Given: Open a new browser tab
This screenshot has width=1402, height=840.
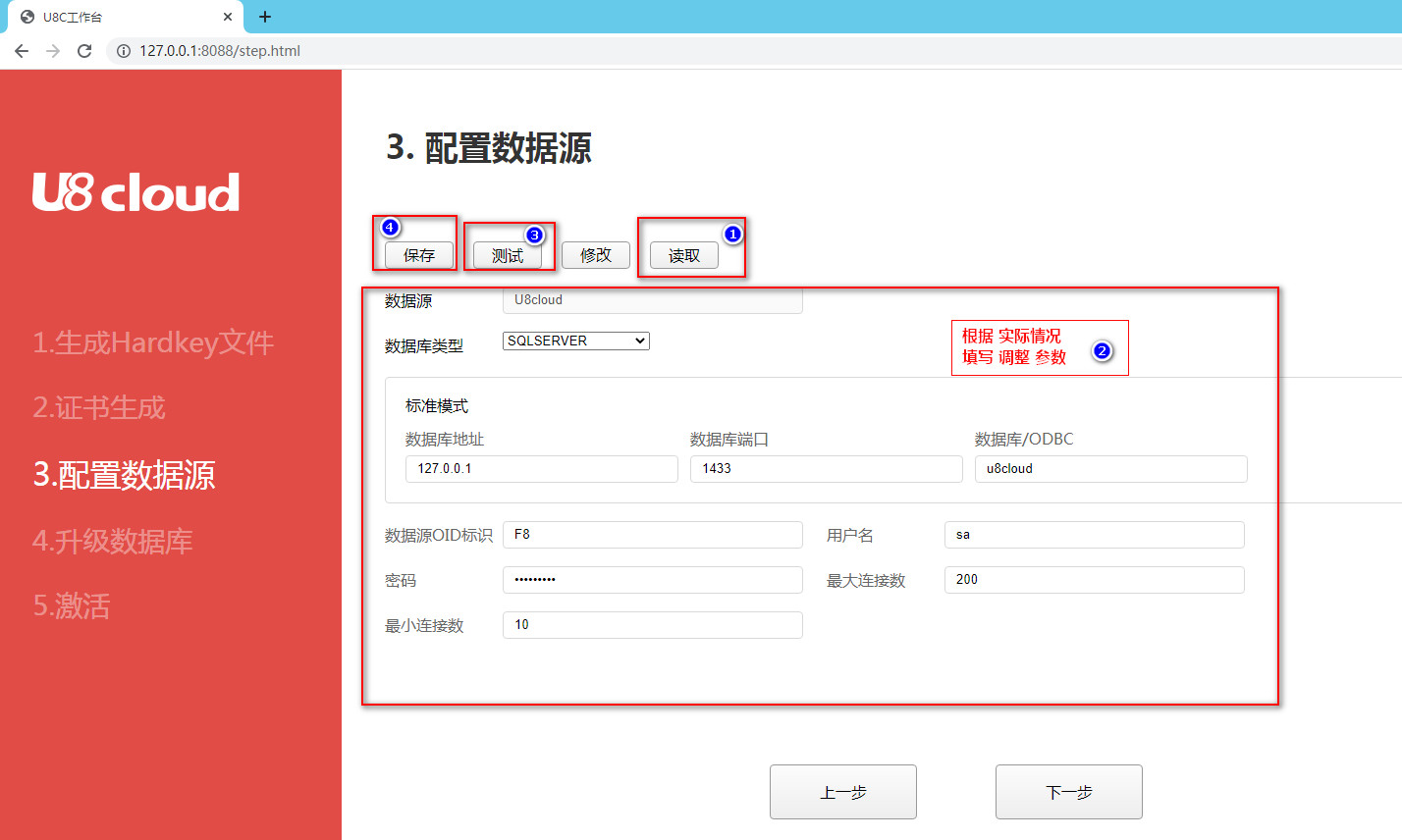Looking at the screenshot, I should click(265, 17).
